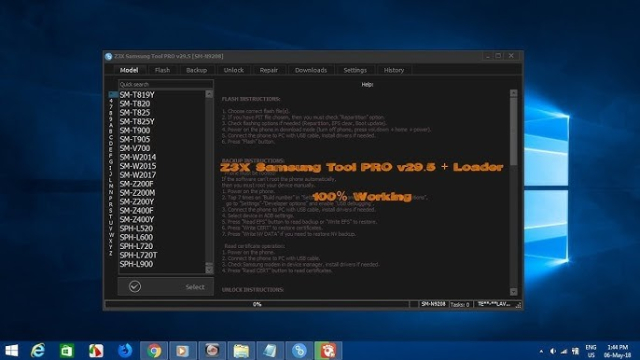This screenshot has width=640, height=360.
Task: Switch to Z3X tool taskbar icon
Action: (x=299, y=350)
